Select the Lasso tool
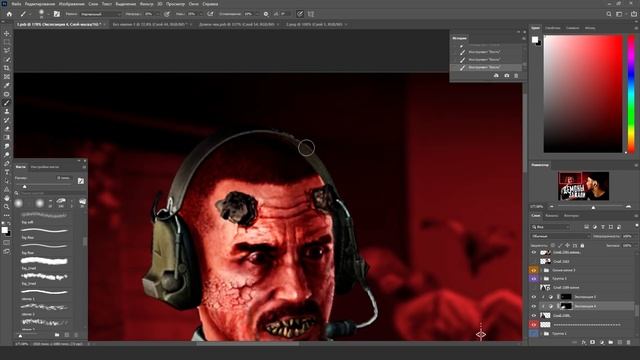This screenshot has height=360, width=640. click(7, 50)
